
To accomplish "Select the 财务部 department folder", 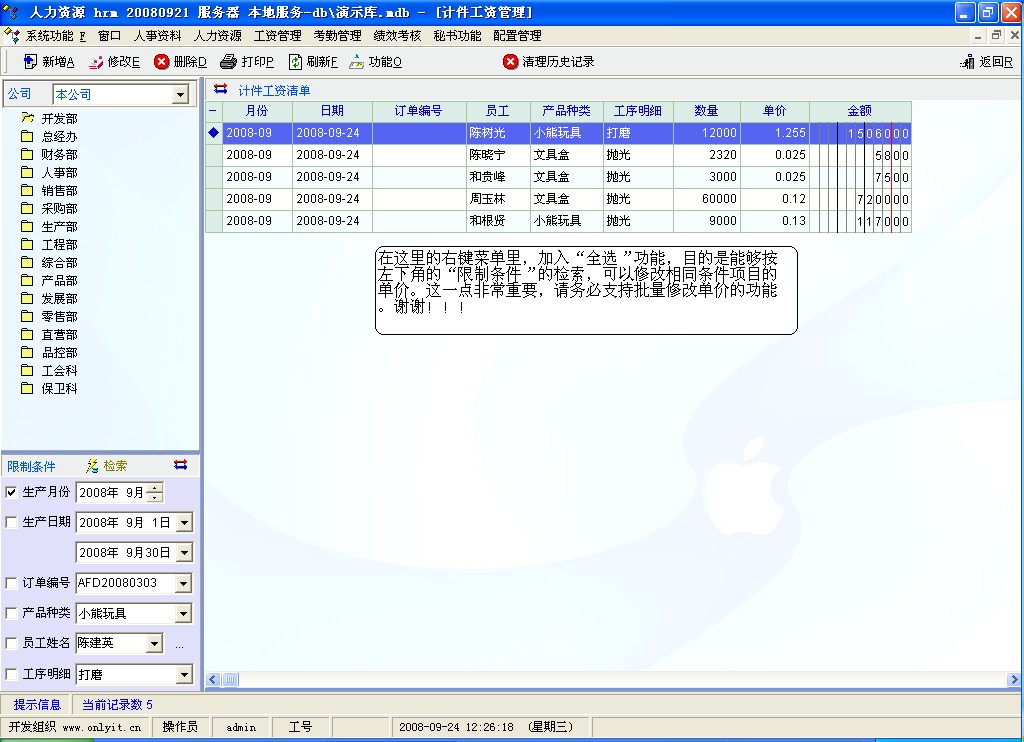I will click(58, 155).
